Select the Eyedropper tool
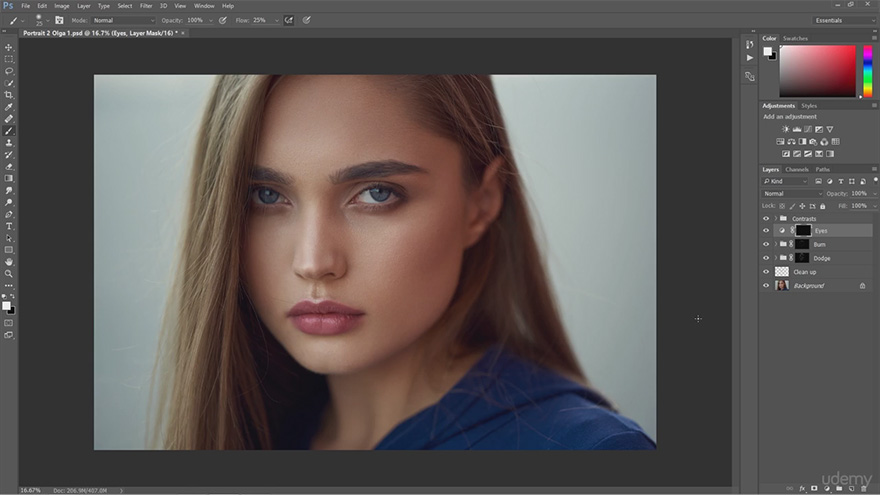This screenshot has height=495, width=880. coord(8,107)
